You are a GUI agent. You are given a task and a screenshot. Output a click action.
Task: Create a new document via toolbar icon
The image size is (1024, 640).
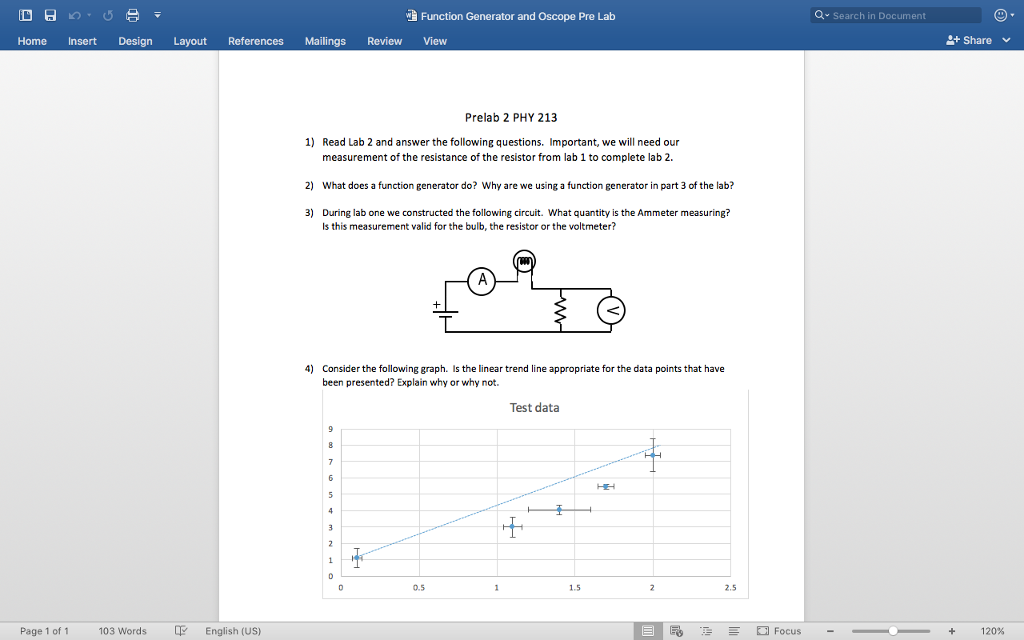click(x=25, y=15)
